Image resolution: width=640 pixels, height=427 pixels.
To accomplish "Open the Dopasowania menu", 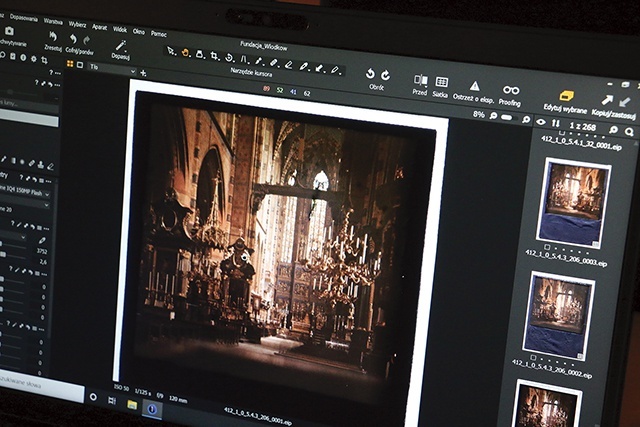I will coord(24,18).
